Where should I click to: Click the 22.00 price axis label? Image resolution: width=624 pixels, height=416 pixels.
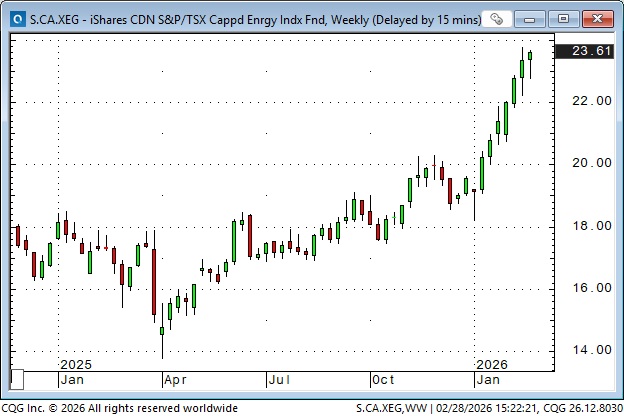coord(589,101)
